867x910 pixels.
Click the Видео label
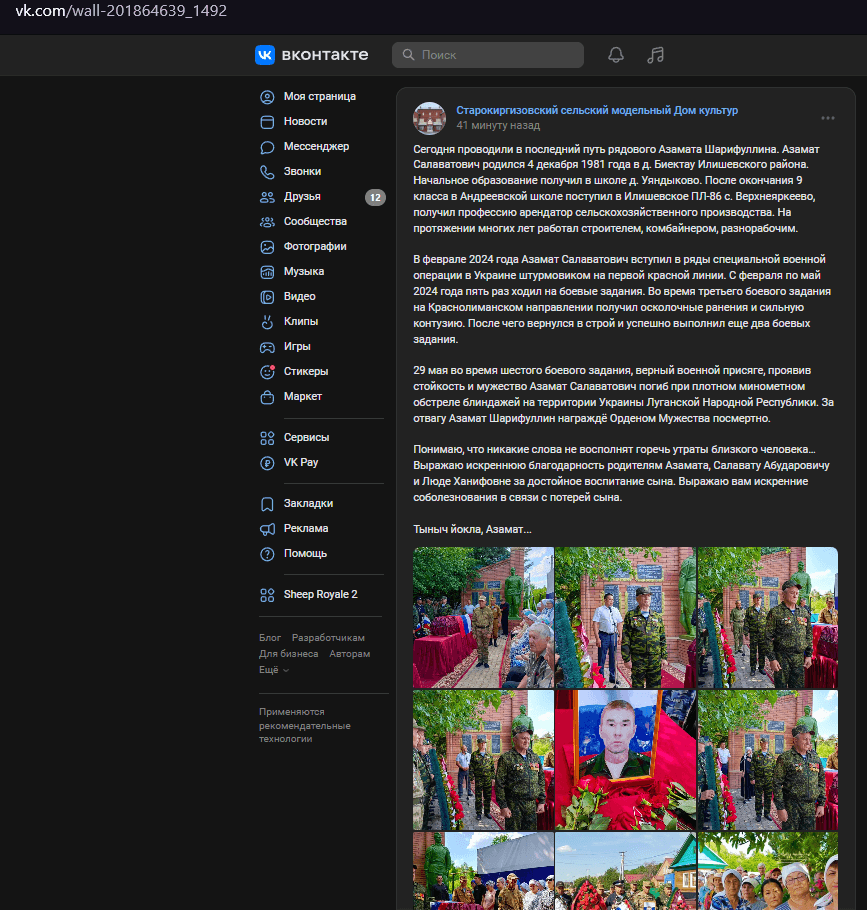coord(299,296)
